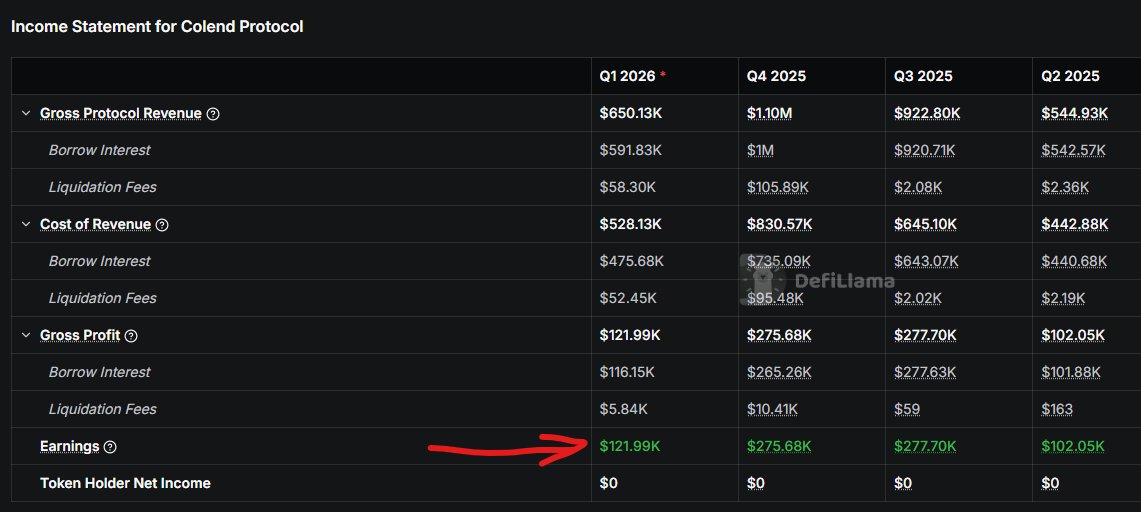Click the $830.57K cost of revenue value
The image size is (1141, 512).
[779, 225]
